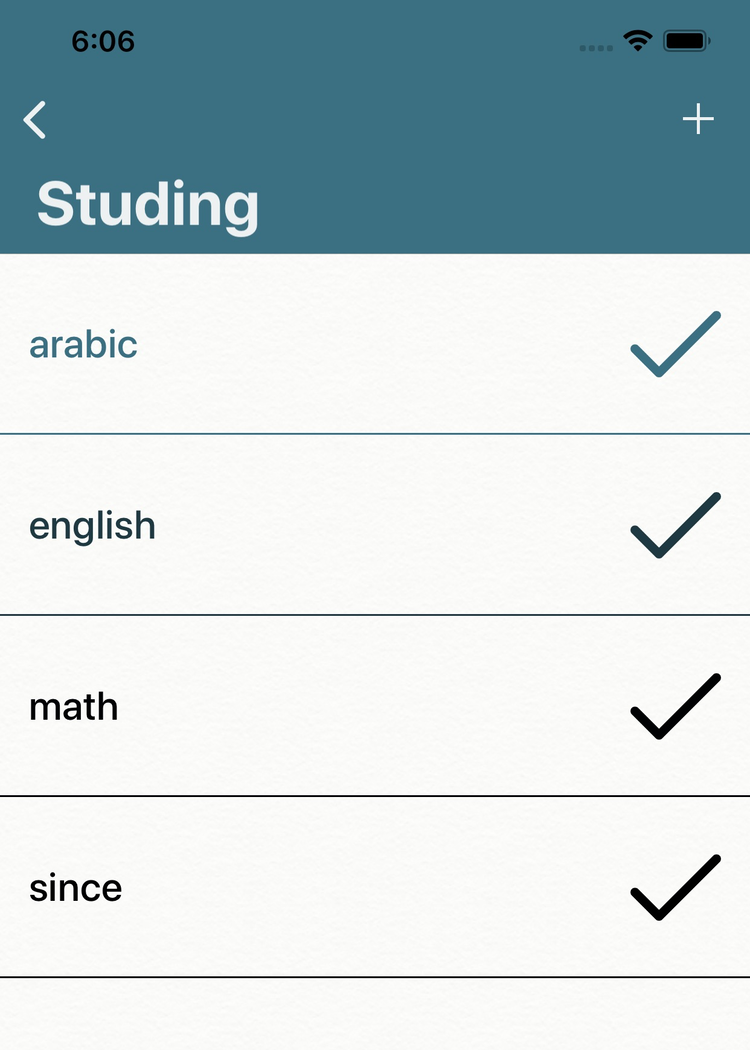Click the divider line under math row
Viewport: 750px width, 1050px height.
(375, 796)
